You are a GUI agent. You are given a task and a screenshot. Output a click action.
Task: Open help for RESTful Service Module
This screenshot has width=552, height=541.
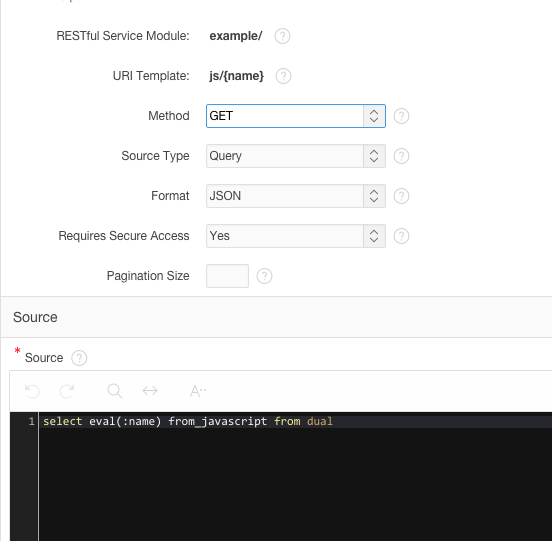(282, 36)
